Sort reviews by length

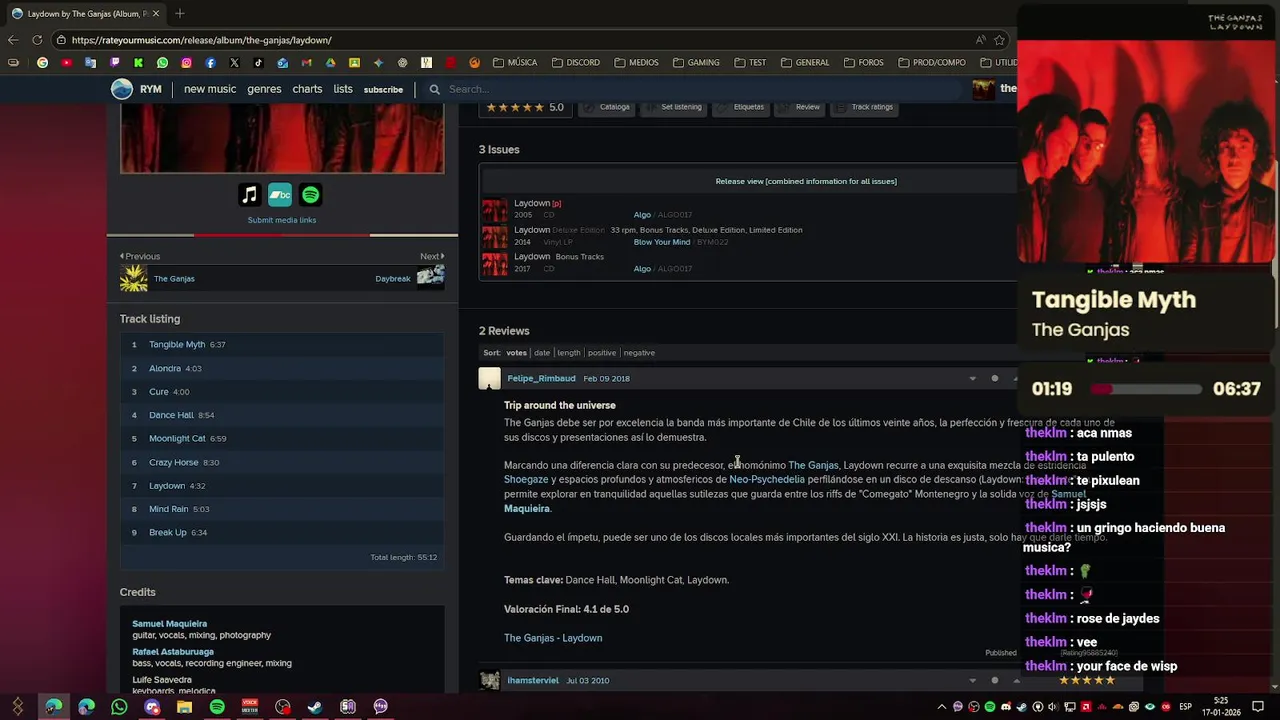pos(569,353)
